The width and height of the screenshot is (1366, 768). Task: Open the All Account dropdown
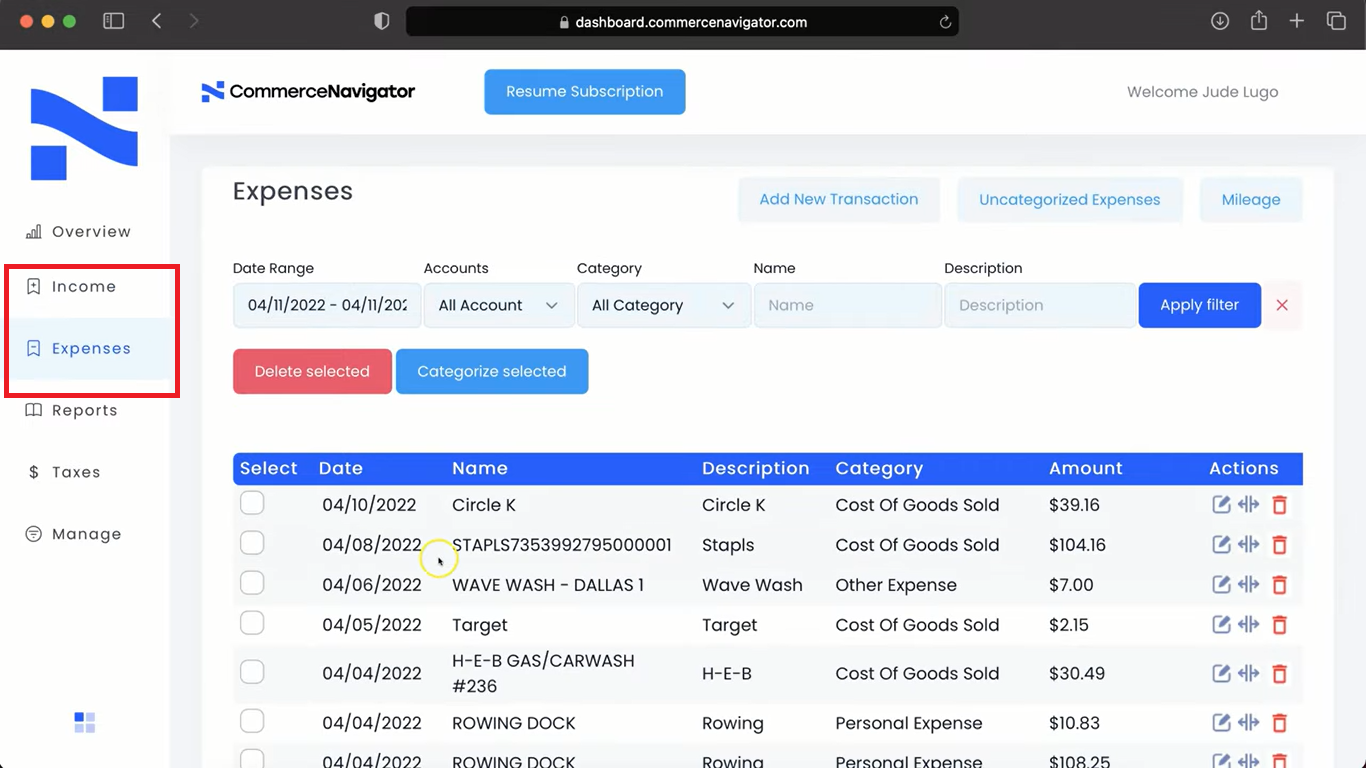(498, 305)
